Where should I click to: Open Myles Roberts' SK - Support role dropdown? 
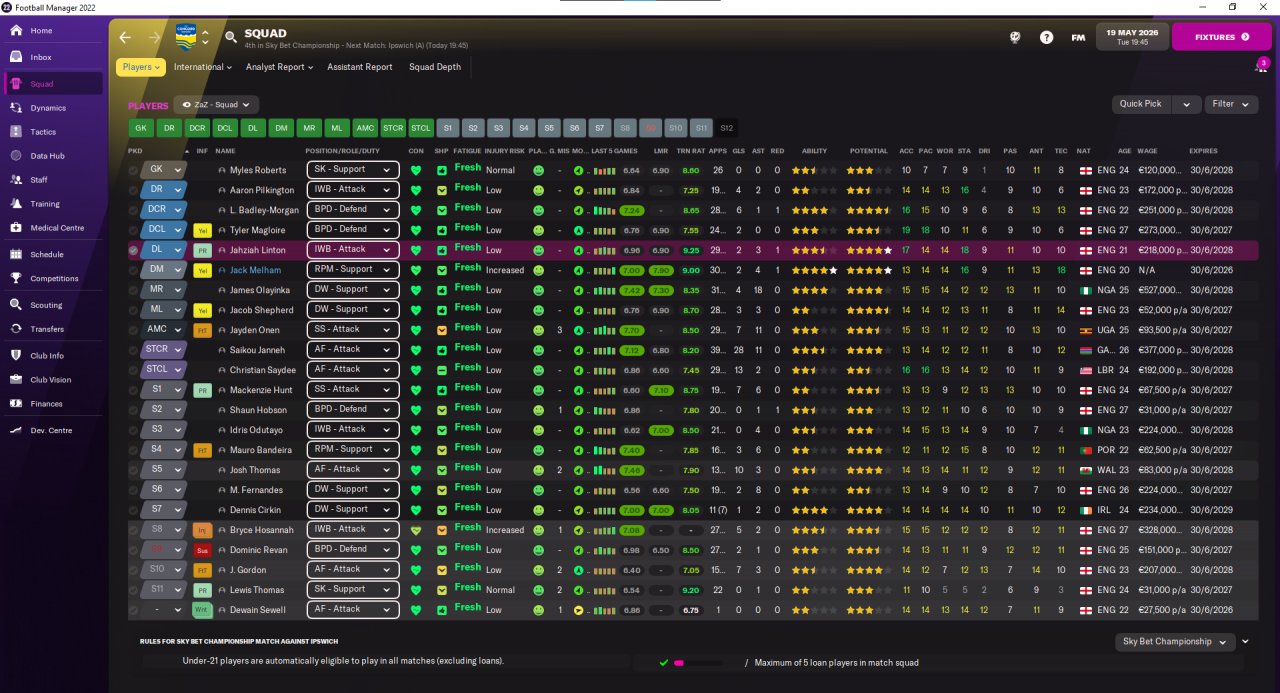(x=353, y=170)
